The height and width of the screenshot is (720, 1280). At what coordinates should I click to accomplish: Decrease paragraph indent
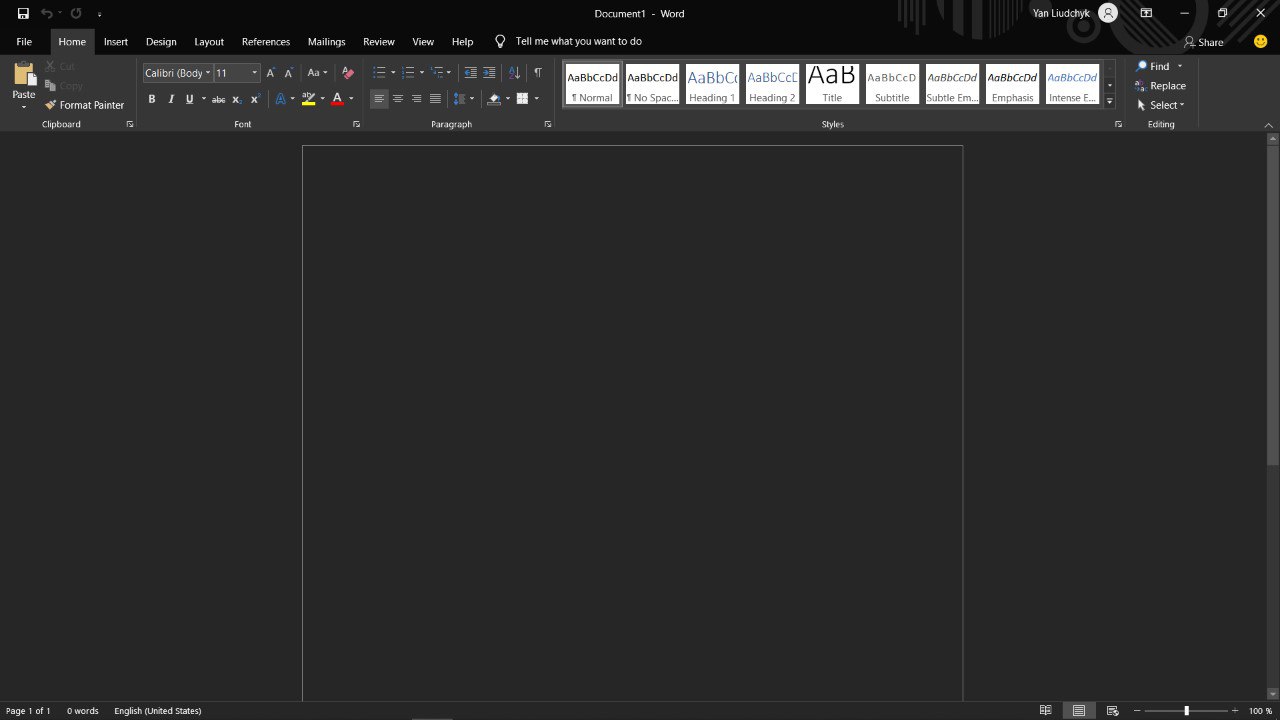coord(470,73)
